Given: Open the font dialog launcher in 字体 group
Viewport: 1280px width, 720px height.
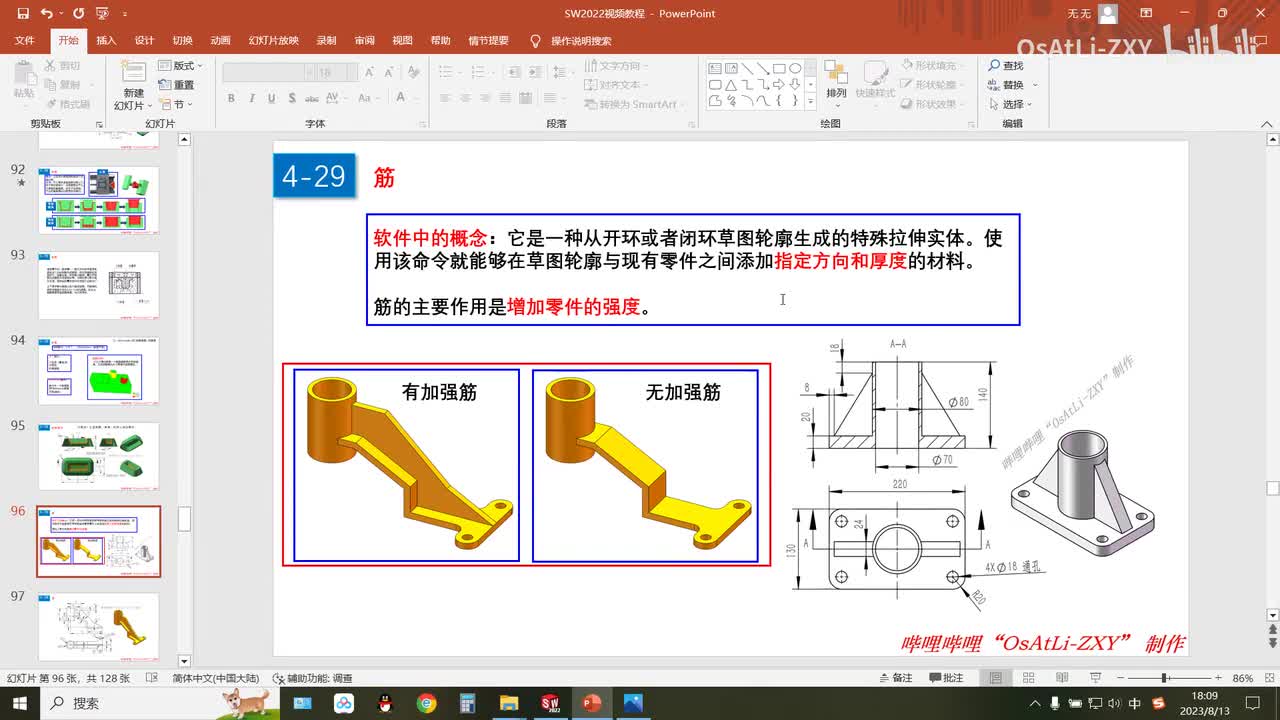Looking at the screenshot, I should click(422, 123).
